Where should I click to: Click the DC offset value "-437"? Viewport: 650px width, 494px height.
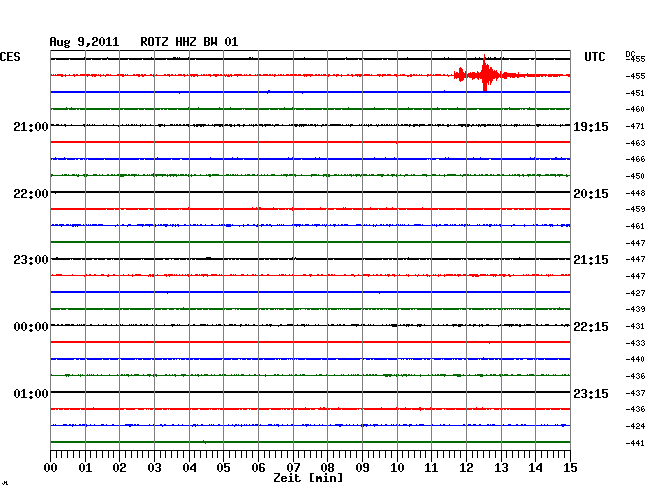pyautogui.click(x=635, y=393)
